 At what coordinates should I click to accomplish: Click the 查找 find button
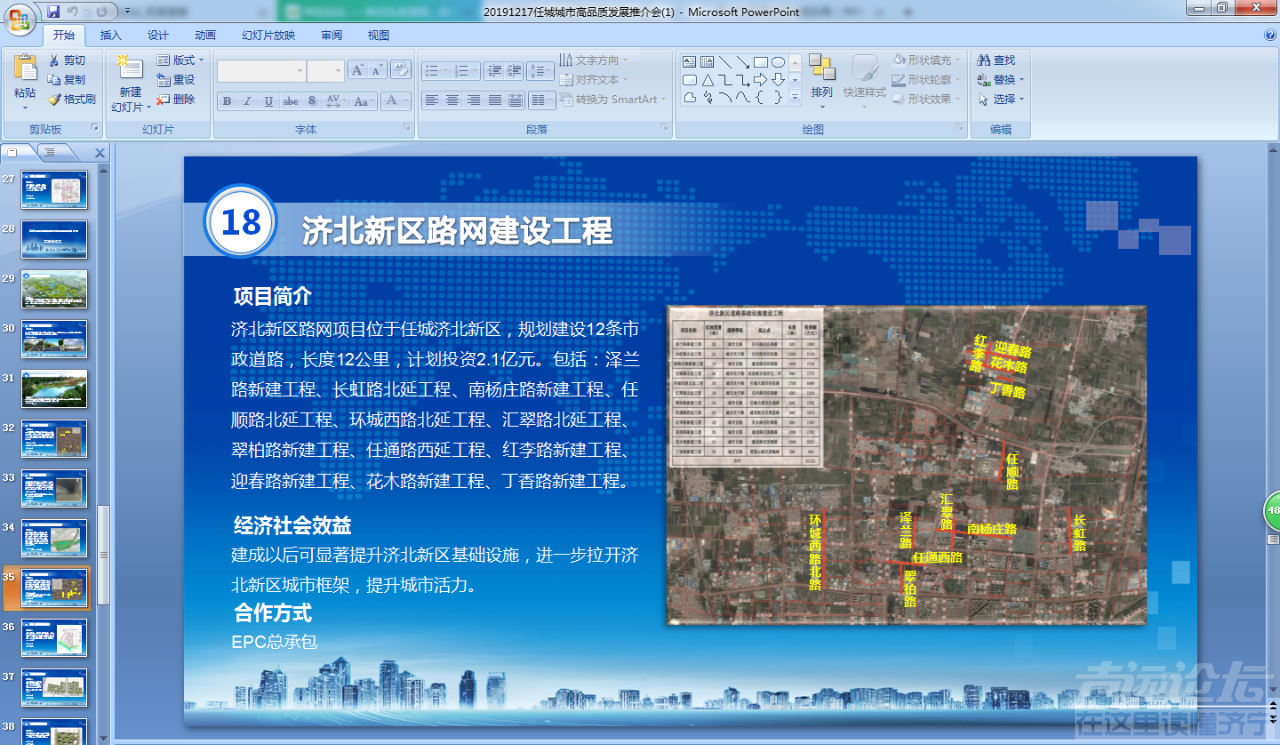997,60
